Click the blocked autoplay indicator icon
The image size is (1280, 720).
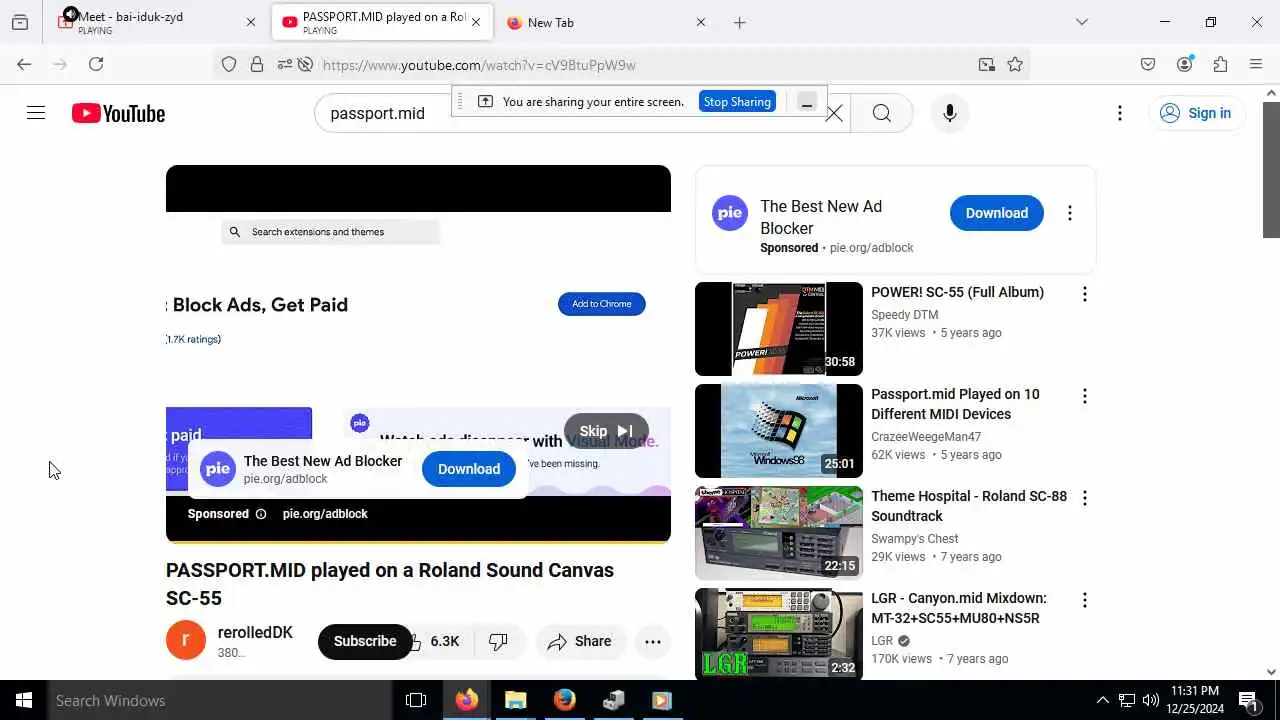306,64
